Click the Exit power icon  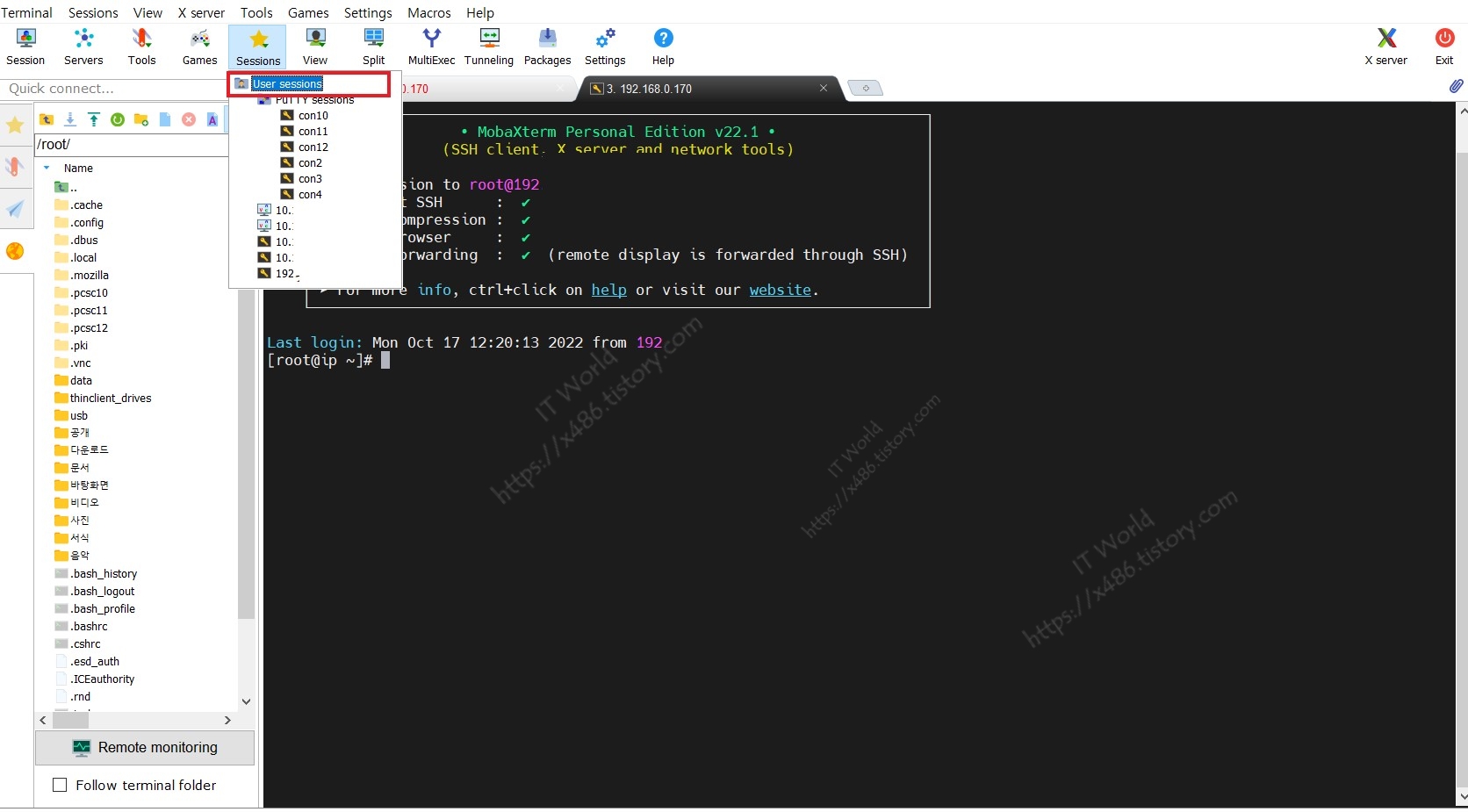pos(1444,47)
